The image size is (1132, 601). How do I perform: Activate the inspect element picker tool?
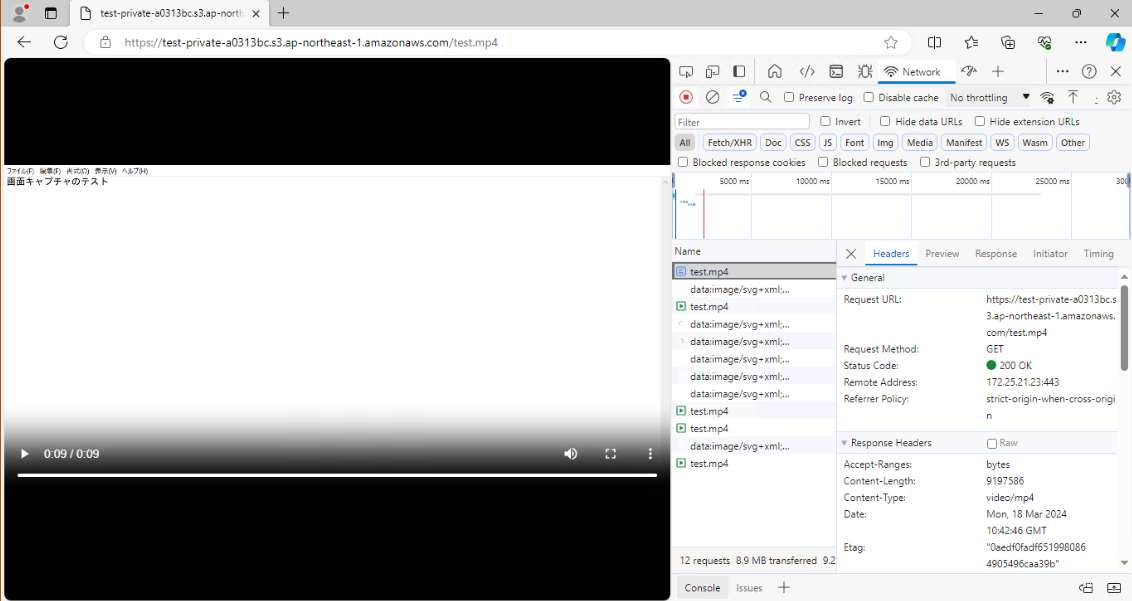[x=686, y=72]
